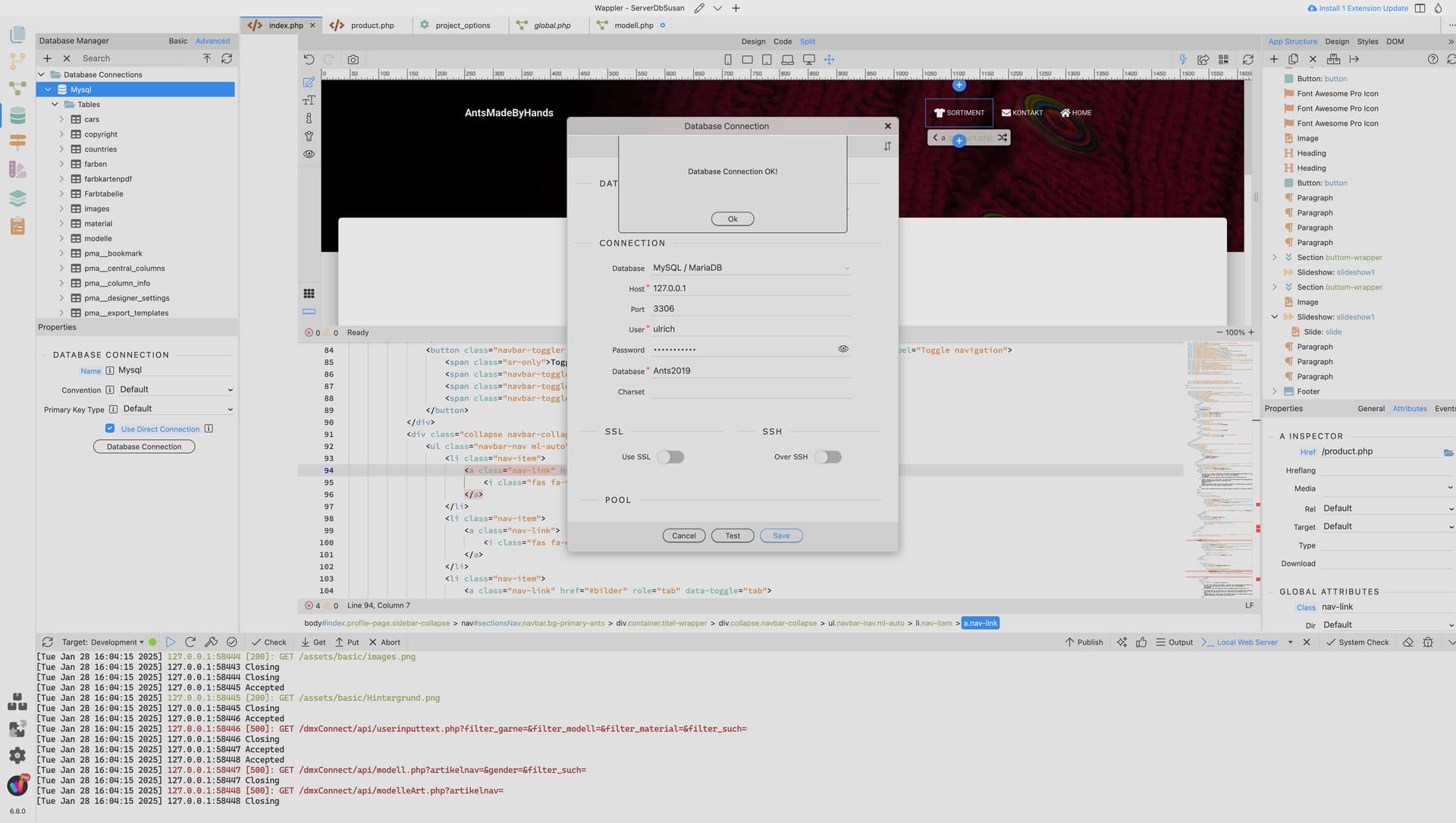Select the mobile phone viewport icon
1456x823 pixels.
point(728,59)
